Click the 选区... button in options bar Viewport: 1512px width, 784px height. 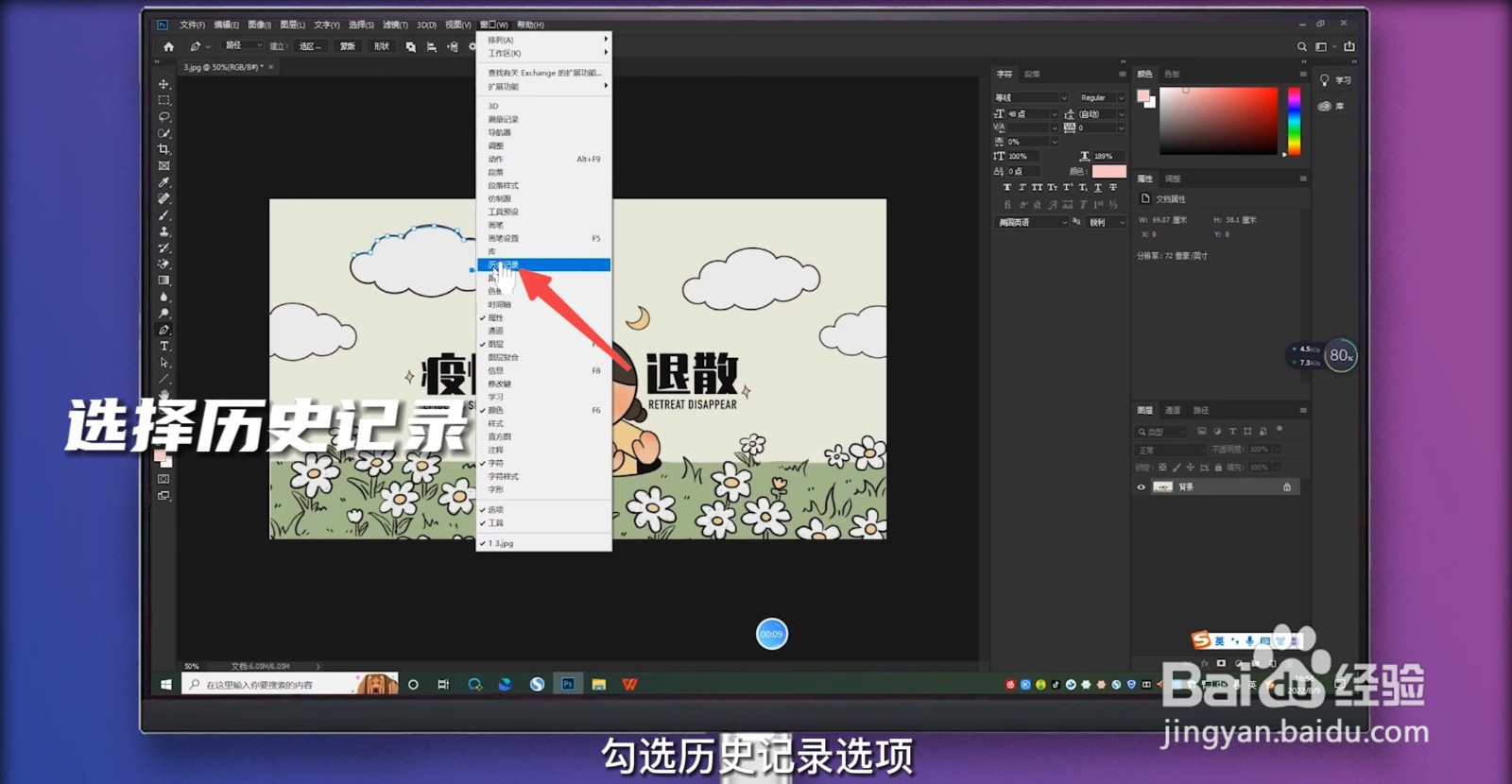click(310, 46)
